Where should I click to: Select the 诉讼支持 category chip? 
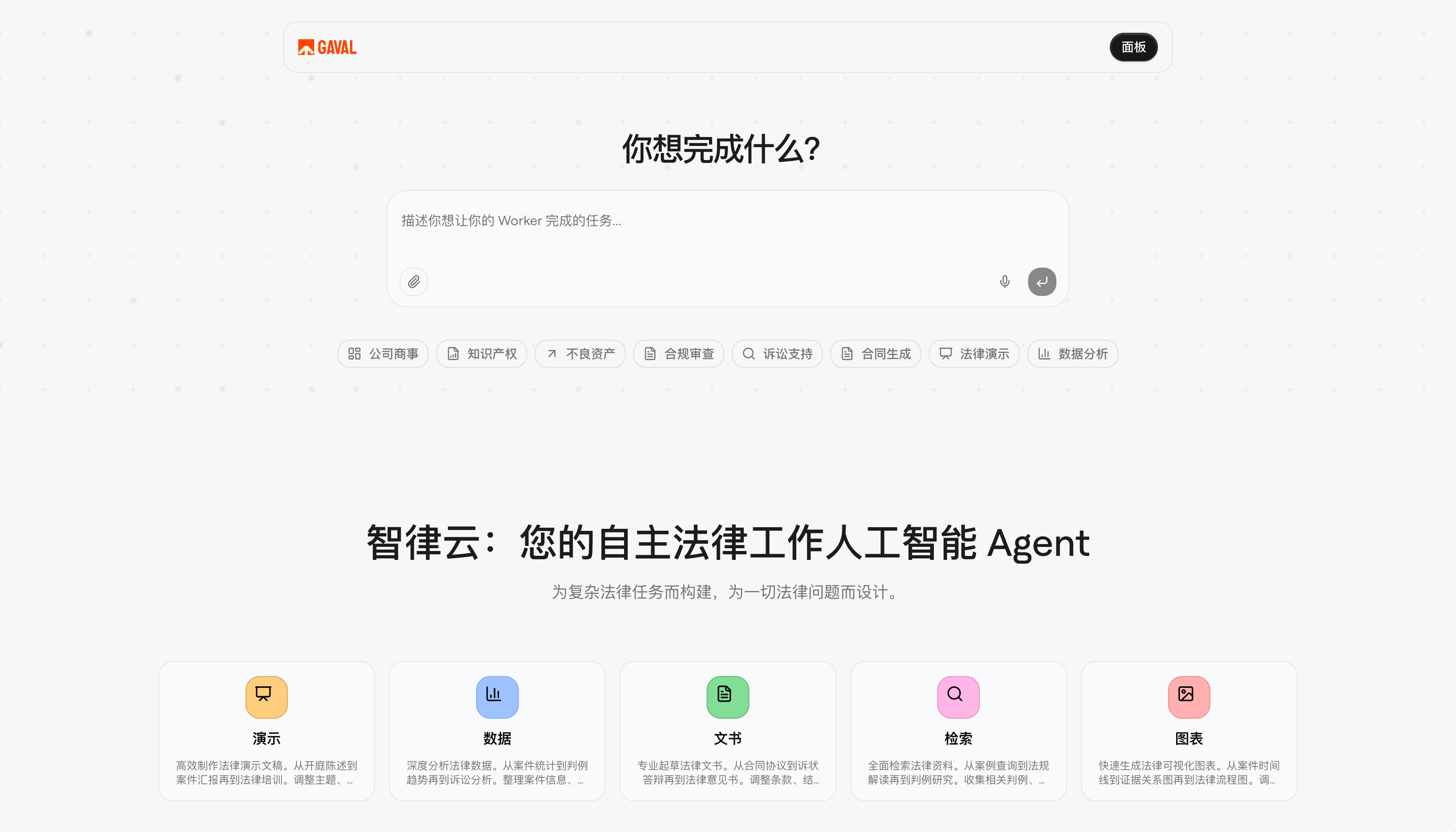pyautogui.click(x=777, y=354)
